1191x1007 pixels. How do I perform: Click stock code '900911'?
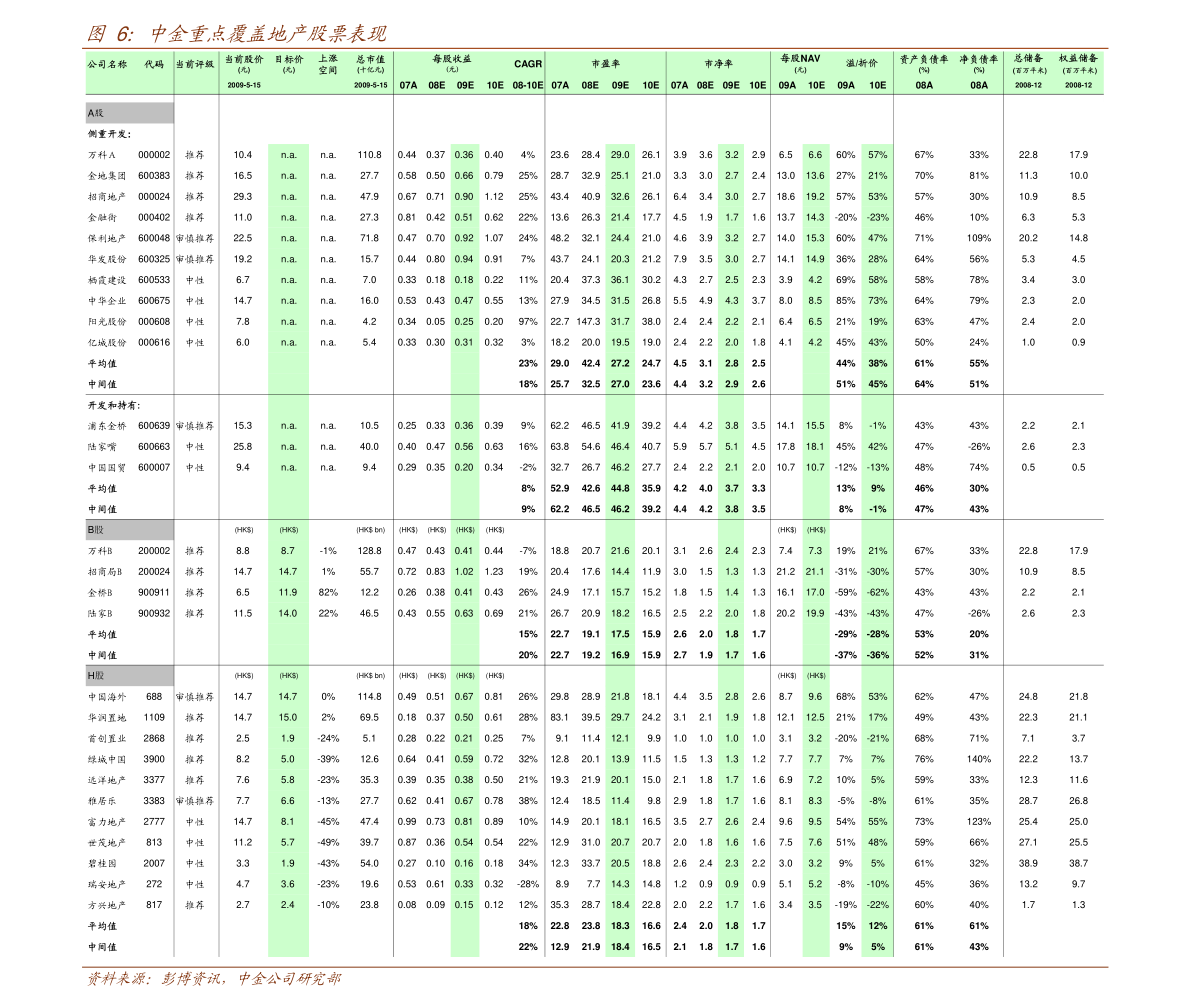pyautogui.click(x=154, y=592)
